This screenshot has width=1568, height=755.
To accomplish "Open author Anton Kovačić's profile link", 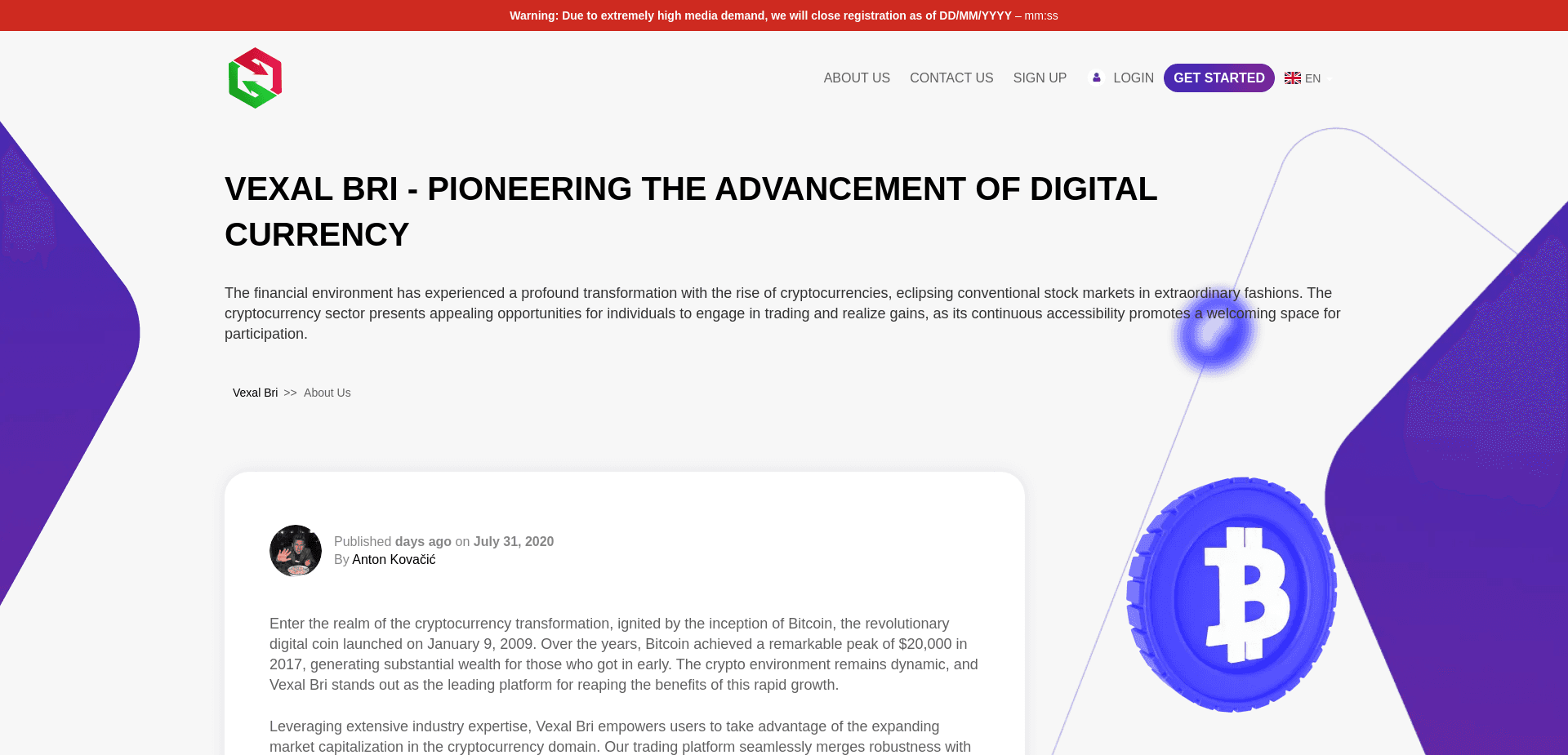I will tap(394, 559).
